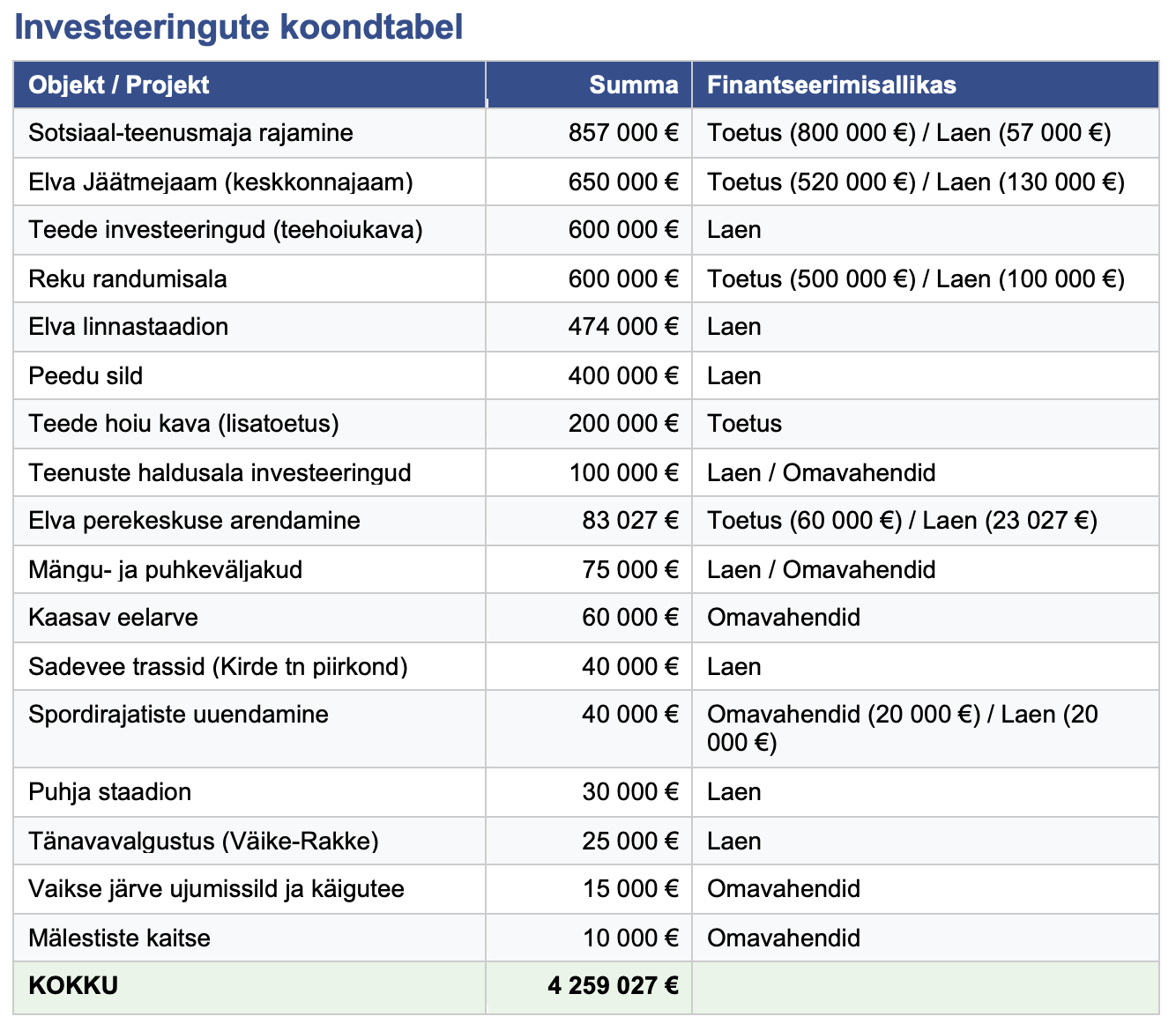This screenshot has height=1031, width=1176.
Task: Select "Toetus" source for Teede hoiu kava
Action: 744,424
